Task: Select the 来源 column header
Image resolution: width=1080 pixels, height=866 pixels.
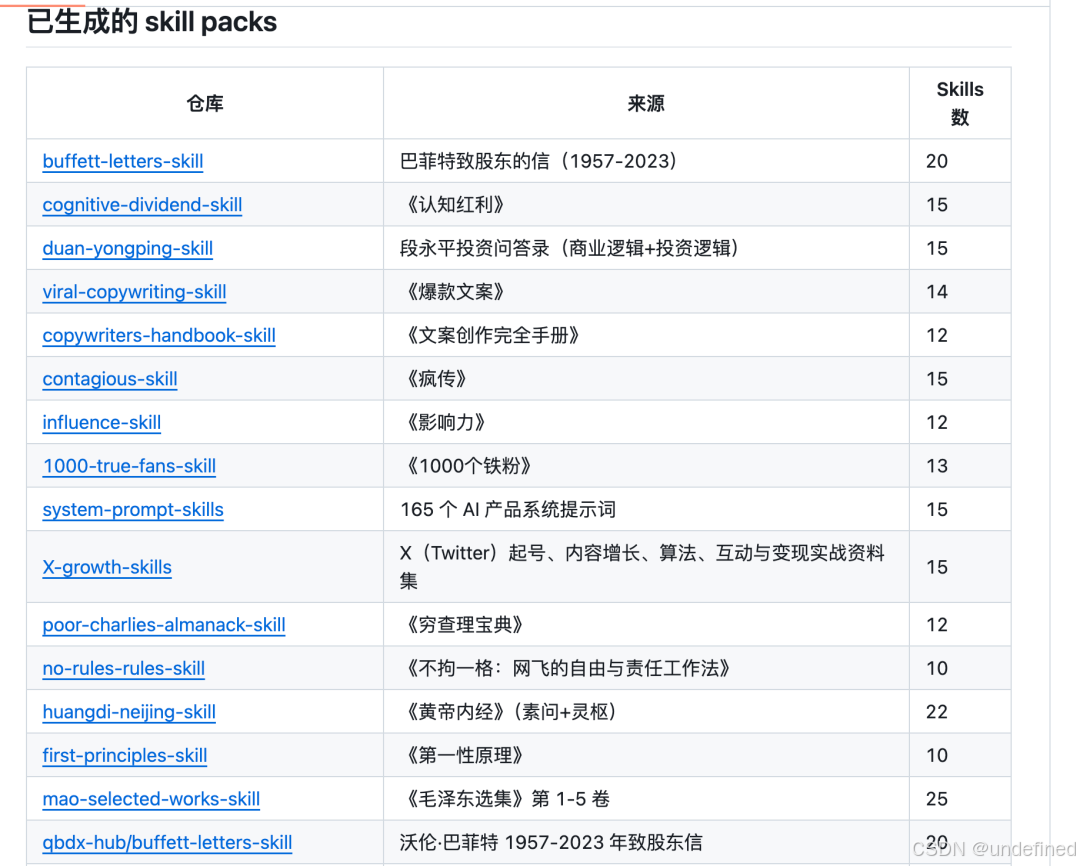Action: (x=646, y=103)
